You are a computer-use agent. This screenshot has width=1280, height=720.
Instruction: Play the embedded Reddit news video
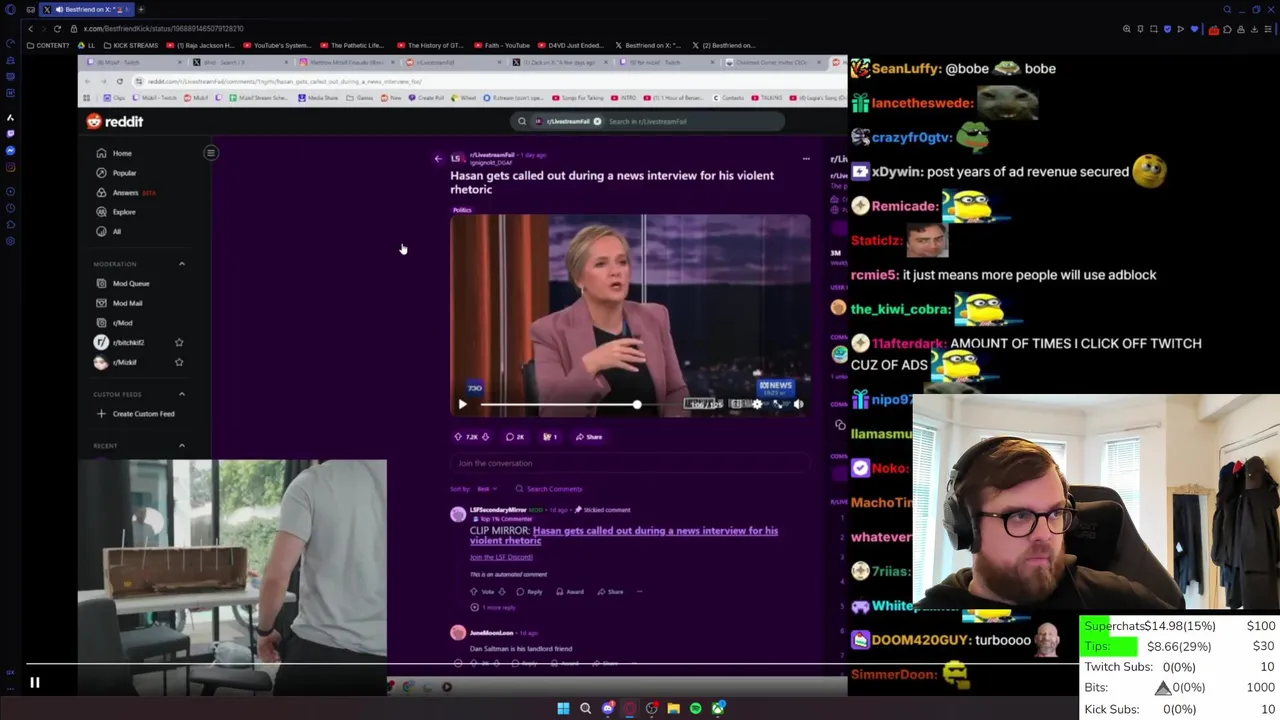(462, 404)
